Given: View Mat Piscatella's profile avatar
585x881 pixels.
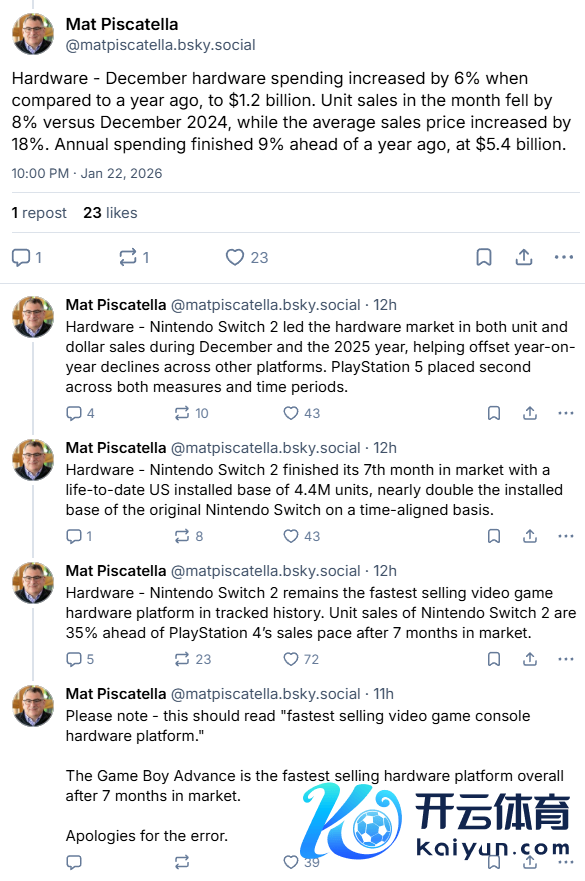Looking at the screenshot, I should tap(33, 32).
